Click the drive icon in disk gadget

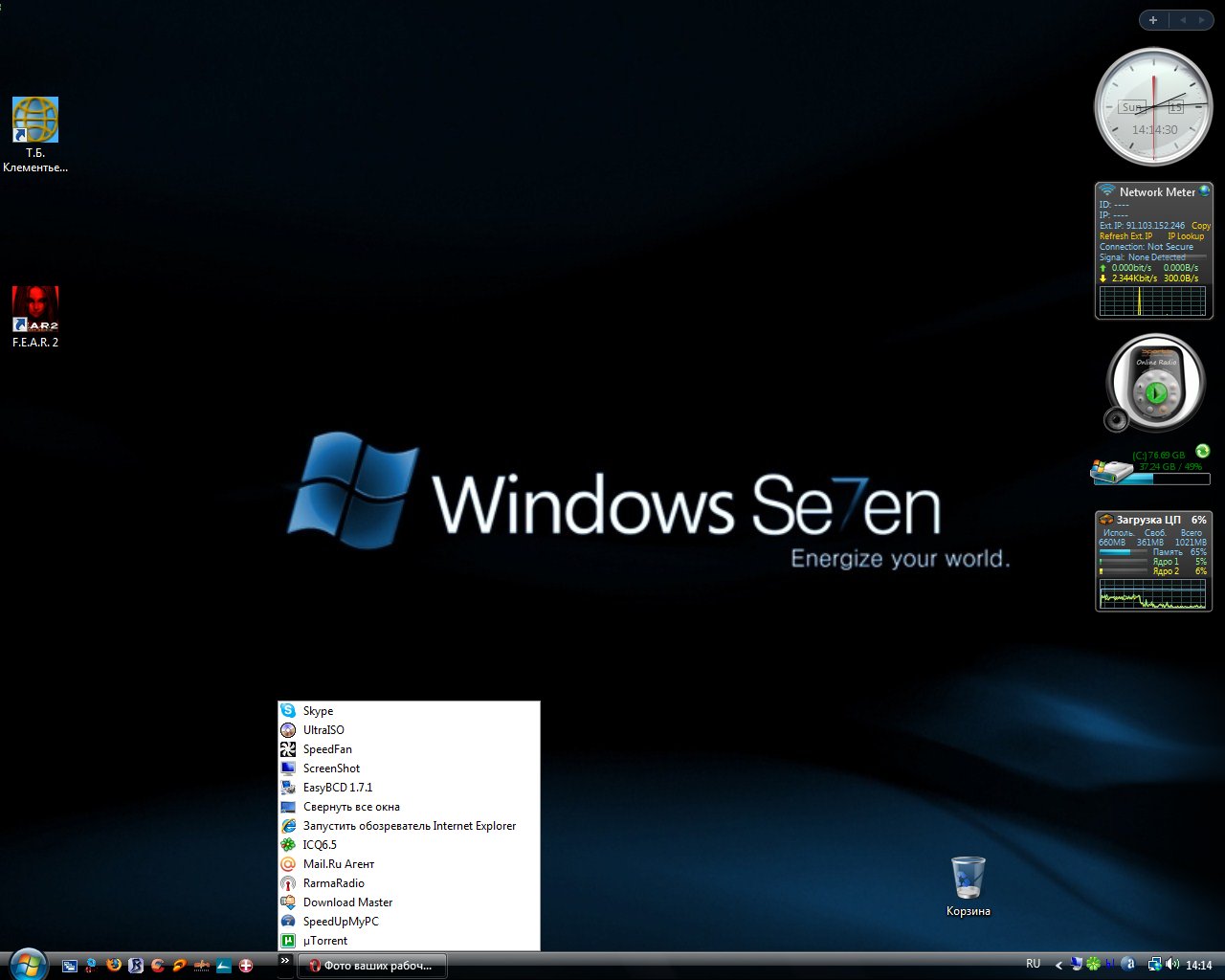(1111, 472)
